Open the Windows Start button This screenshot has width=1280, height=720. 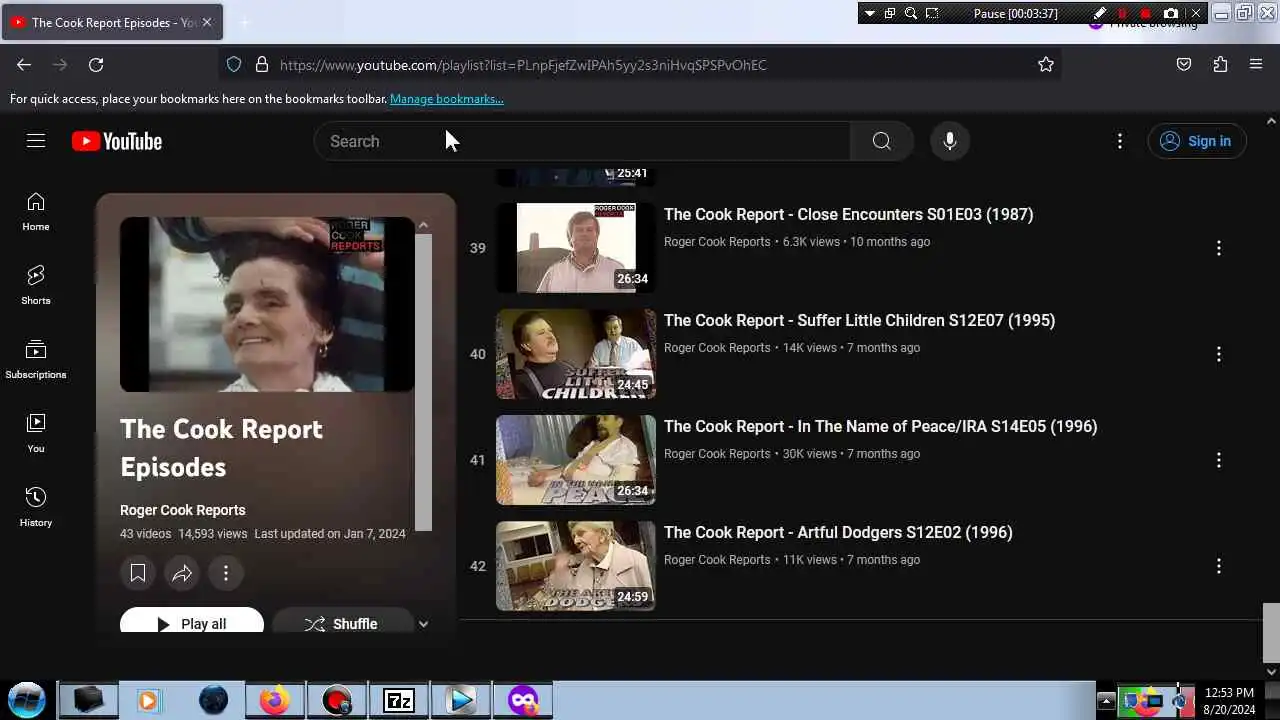pos(27,700)
